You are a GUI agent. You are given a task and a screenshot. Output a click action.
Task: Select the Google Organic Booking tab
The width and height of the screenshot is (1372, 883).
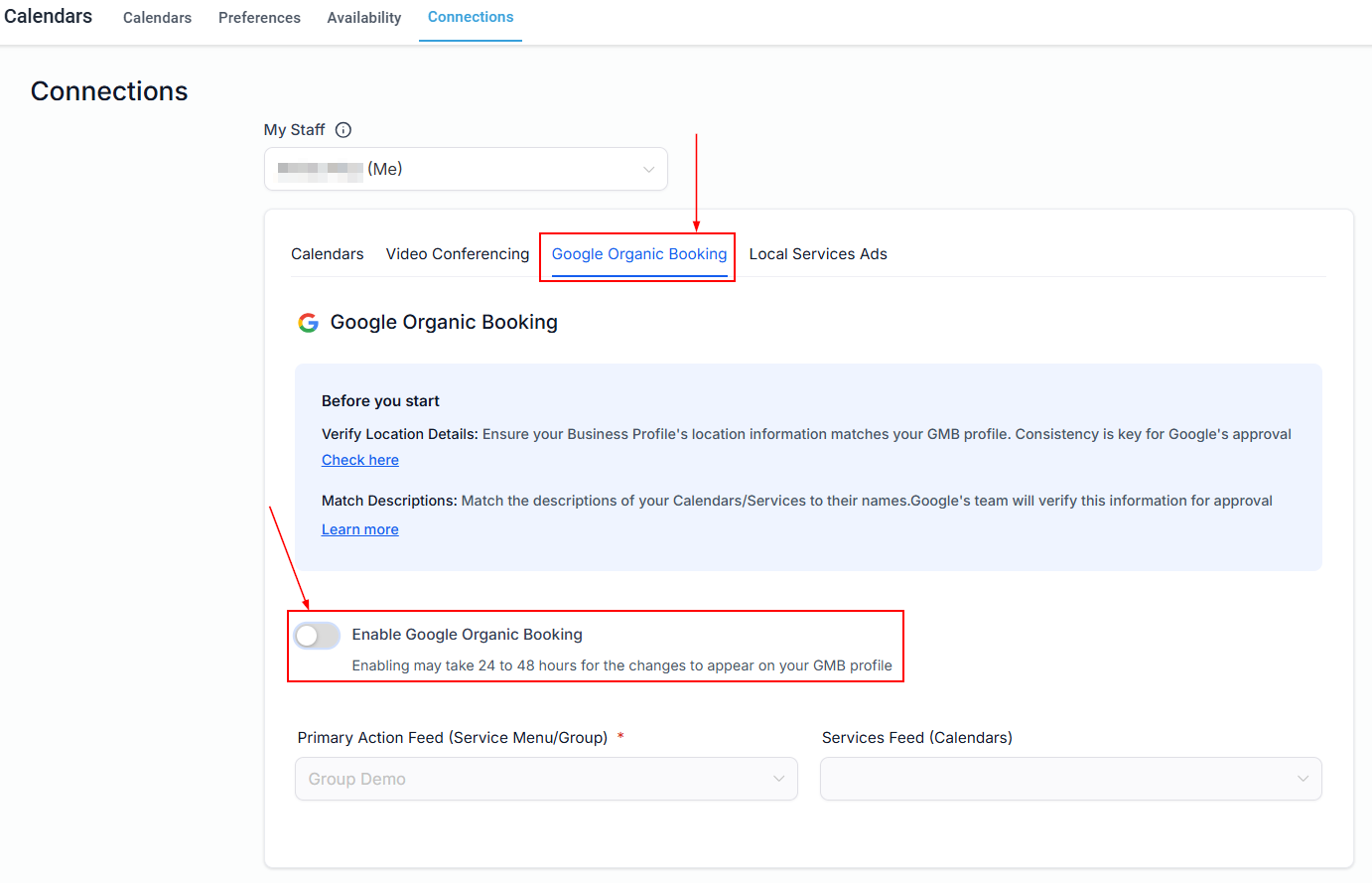click(638, 254)
